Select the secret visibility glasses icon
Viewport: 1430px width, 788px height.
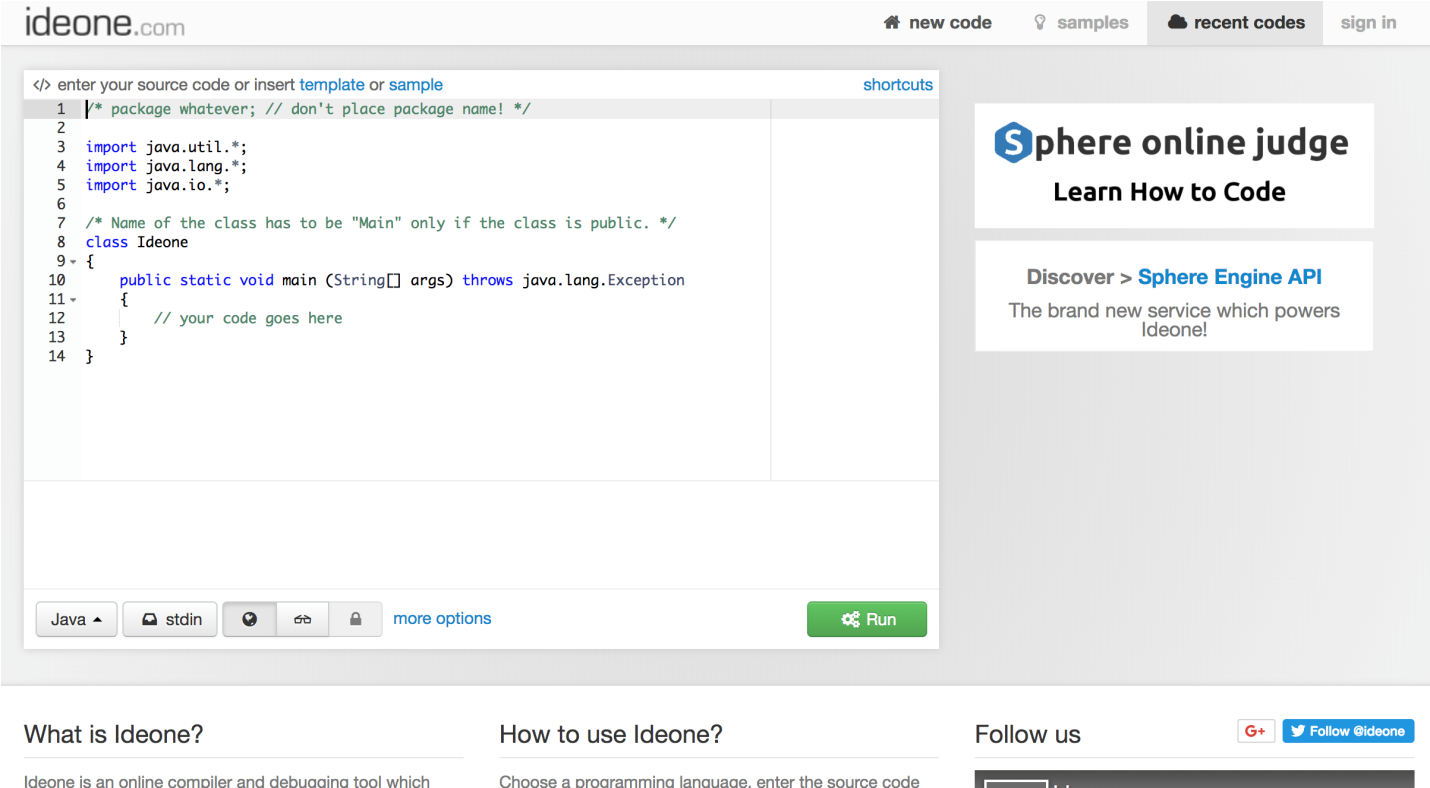click(x=302, y=619)
